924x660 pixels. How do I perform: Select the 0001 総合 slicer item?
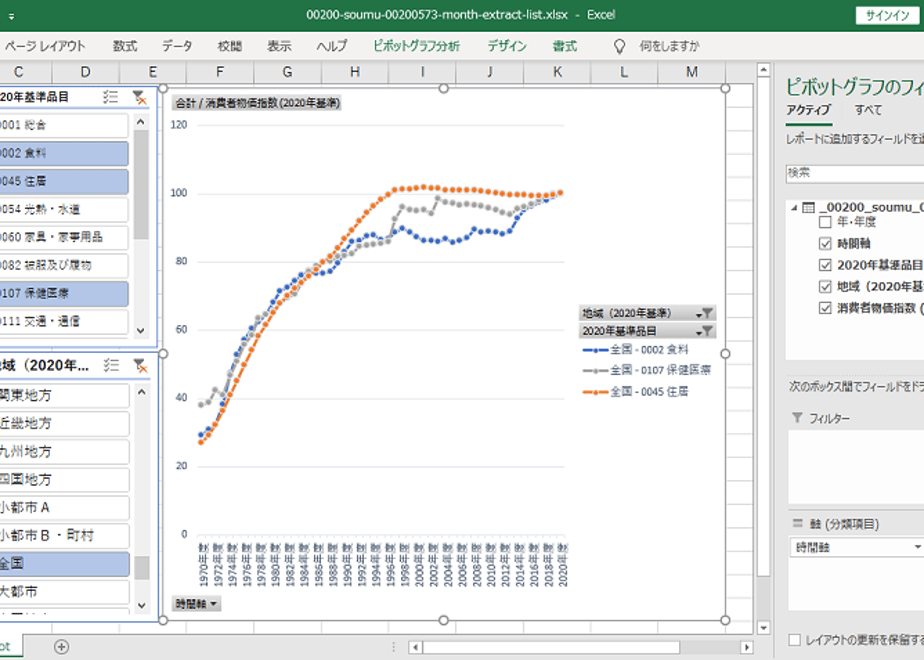[64, 125]
